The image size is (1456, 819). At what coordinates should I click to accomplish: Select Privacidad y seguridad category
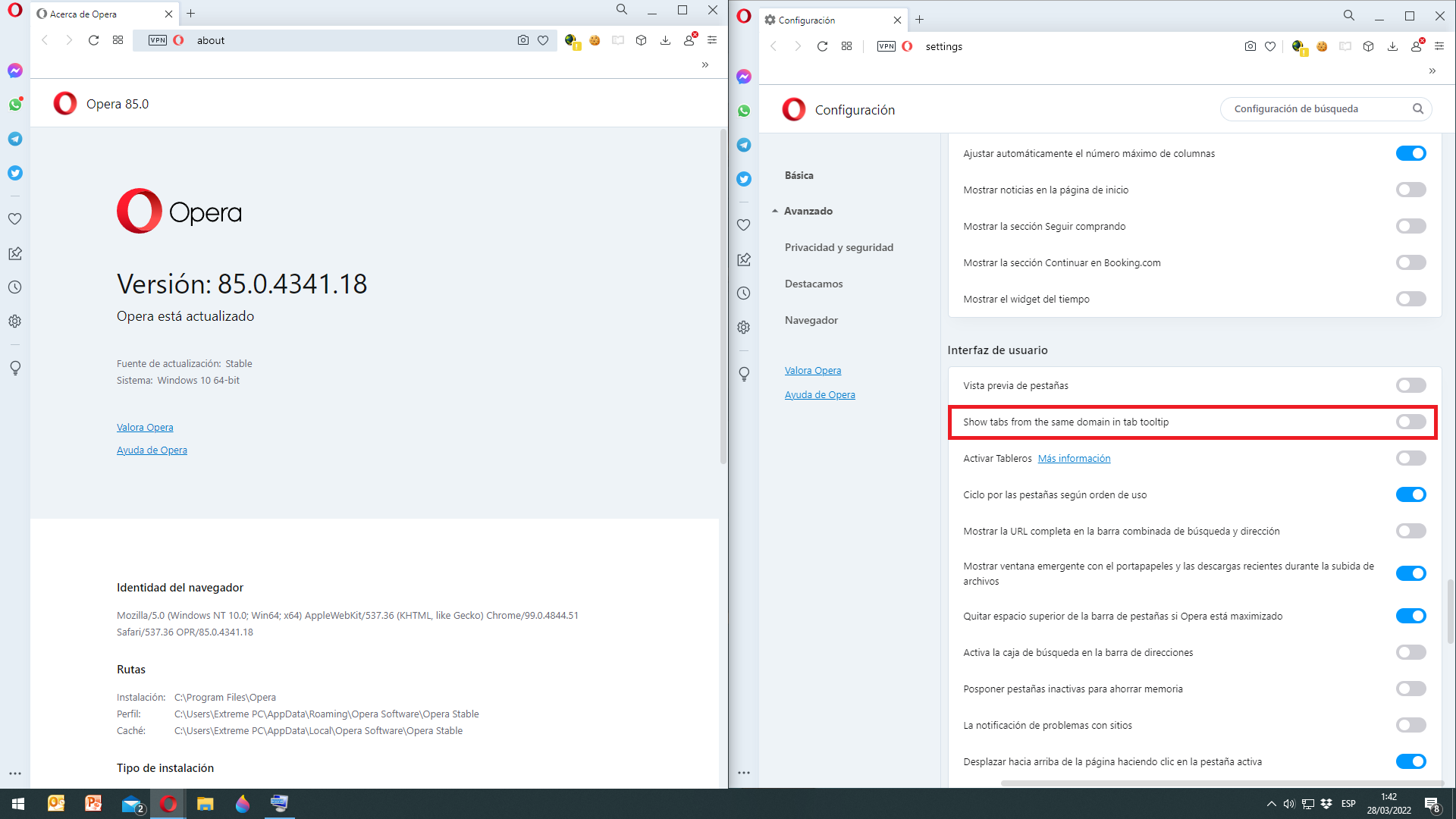(839, 247)
